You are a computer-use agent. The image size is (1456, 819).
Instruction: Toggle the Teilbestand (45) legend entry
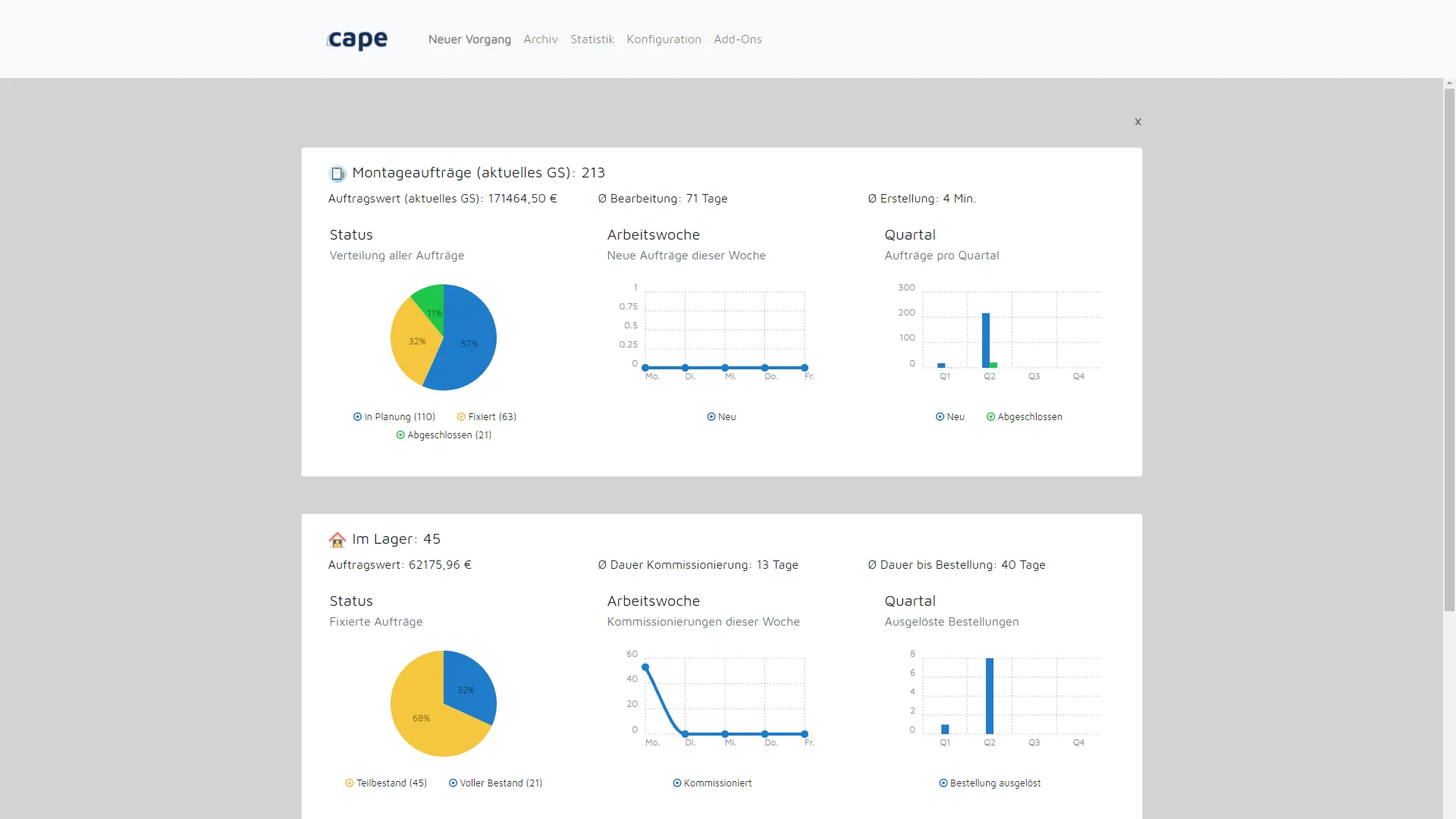coord(386,783)
